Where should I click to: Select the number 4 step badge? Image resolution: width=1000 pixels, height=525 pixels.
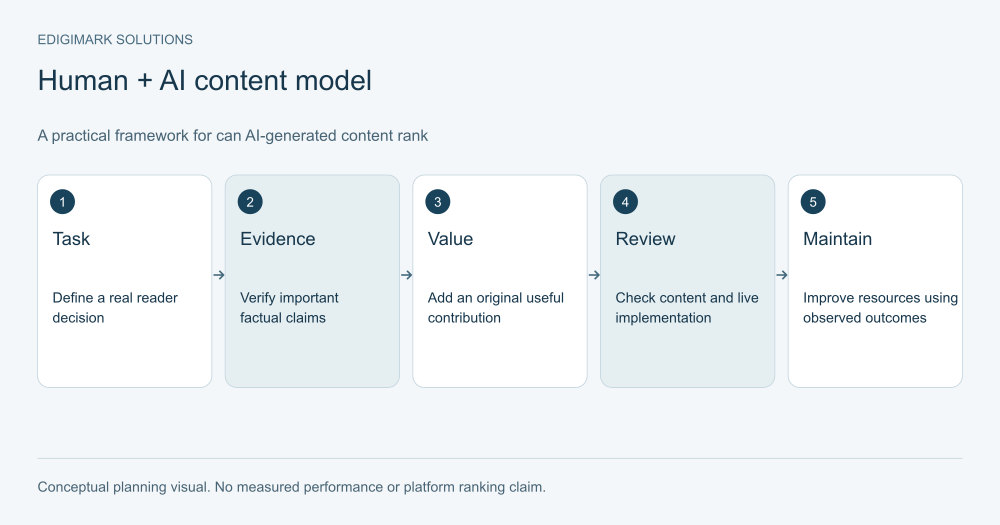click(x=625, y=202)
